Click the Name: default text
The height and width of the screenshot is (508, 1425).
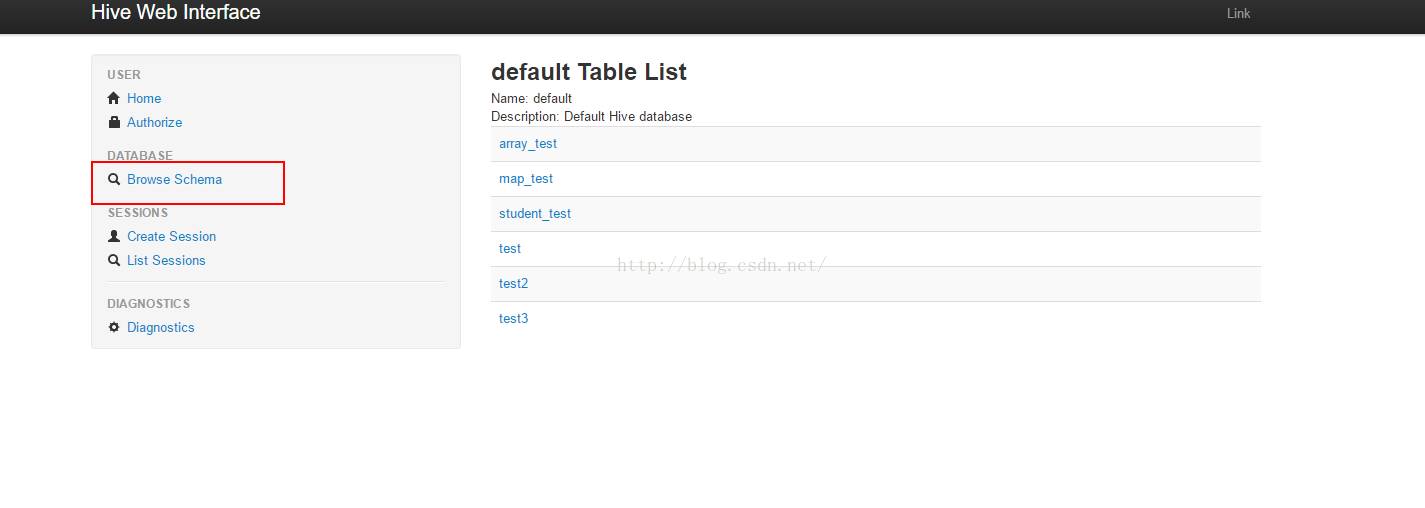pyautogui.click(x=531, y=98)
